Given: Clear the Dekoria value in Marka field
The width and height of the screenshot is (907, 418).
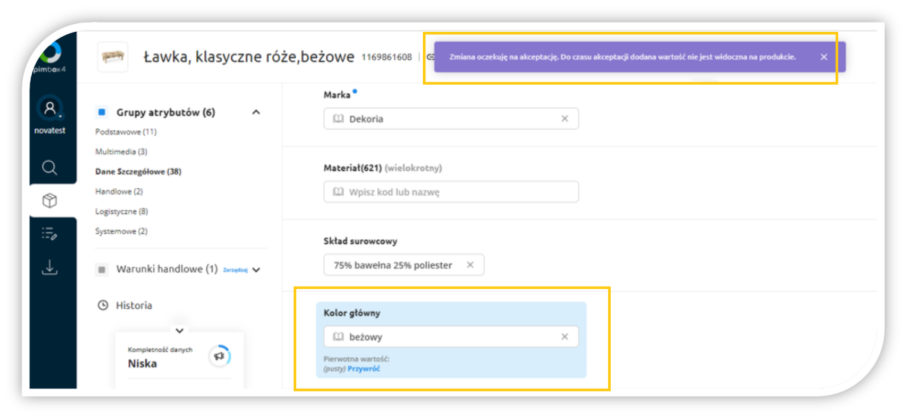Looking at the screenshot, I should click(x=564, y=119).
